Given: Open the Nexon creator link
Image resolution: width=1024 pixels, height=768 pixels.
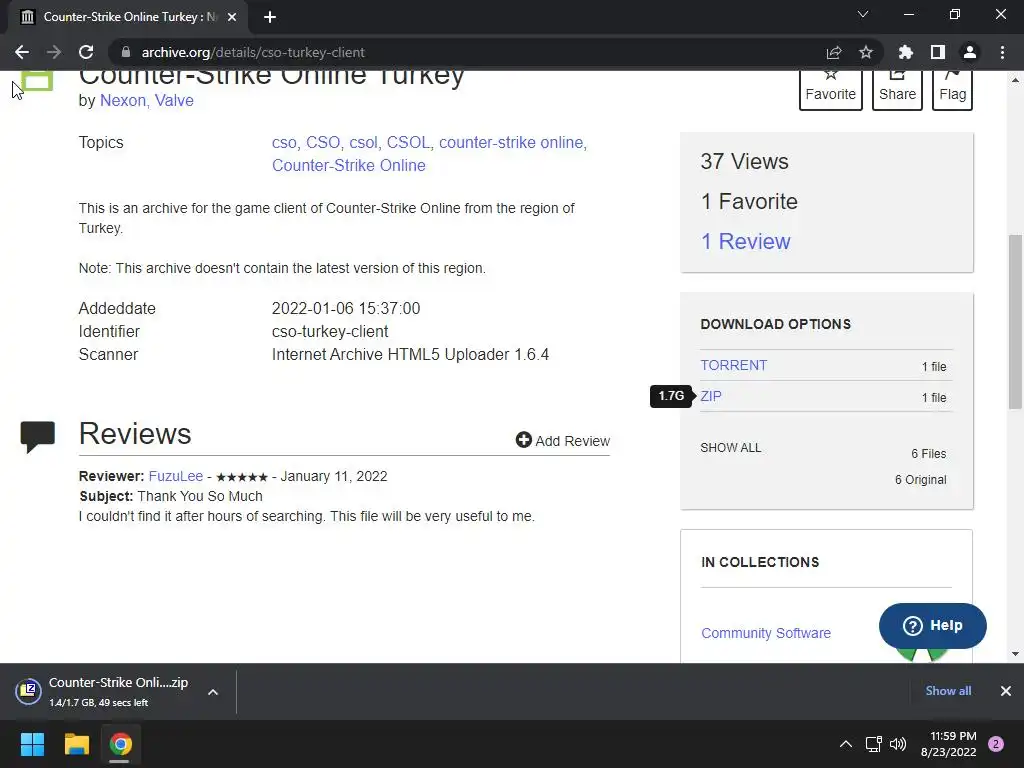Looking at the screenshot, I should pyautogui.click(x=123, y=101).
